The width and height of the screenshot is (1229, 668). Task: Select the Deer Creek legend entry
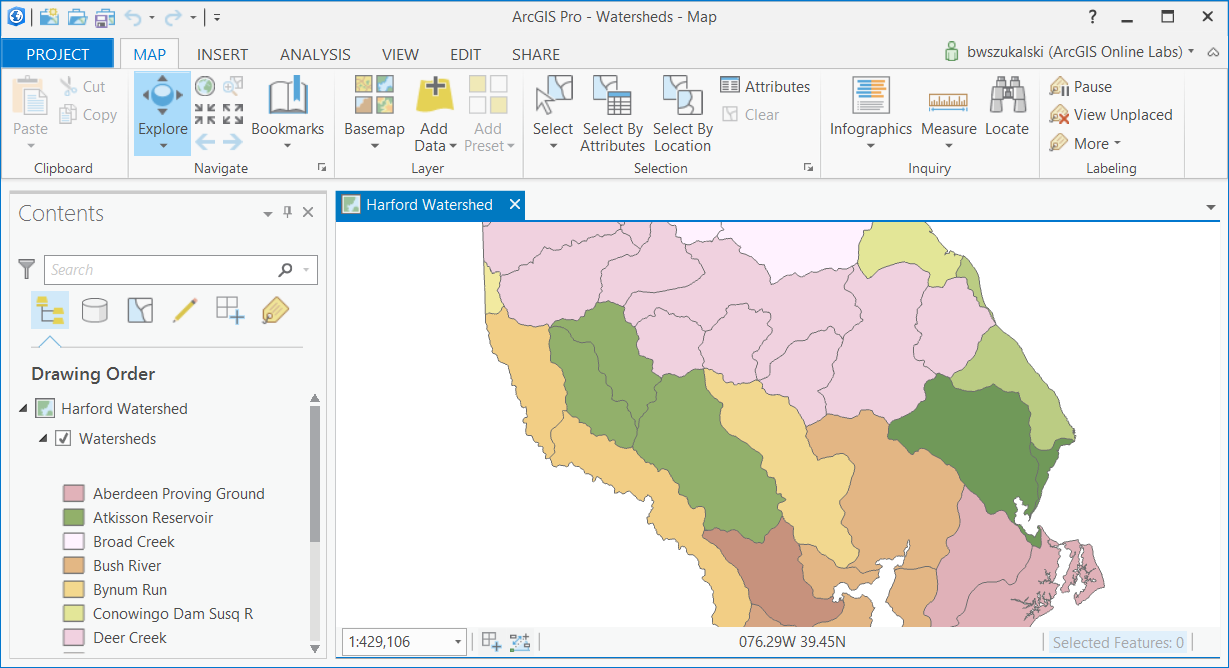pyautogui.click(x=130, y=637)
